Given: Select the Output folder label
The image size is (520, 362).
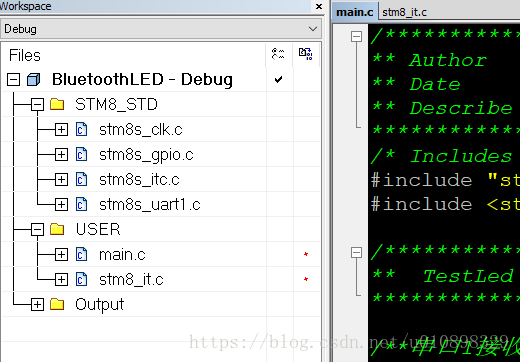Looking at the screenshot, I should tap(99, 305).
